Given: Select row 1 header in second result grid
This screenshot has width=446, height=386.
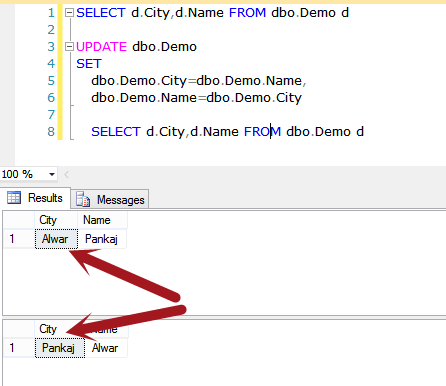Looking at the screenshot, I should (x=19, y=348).
